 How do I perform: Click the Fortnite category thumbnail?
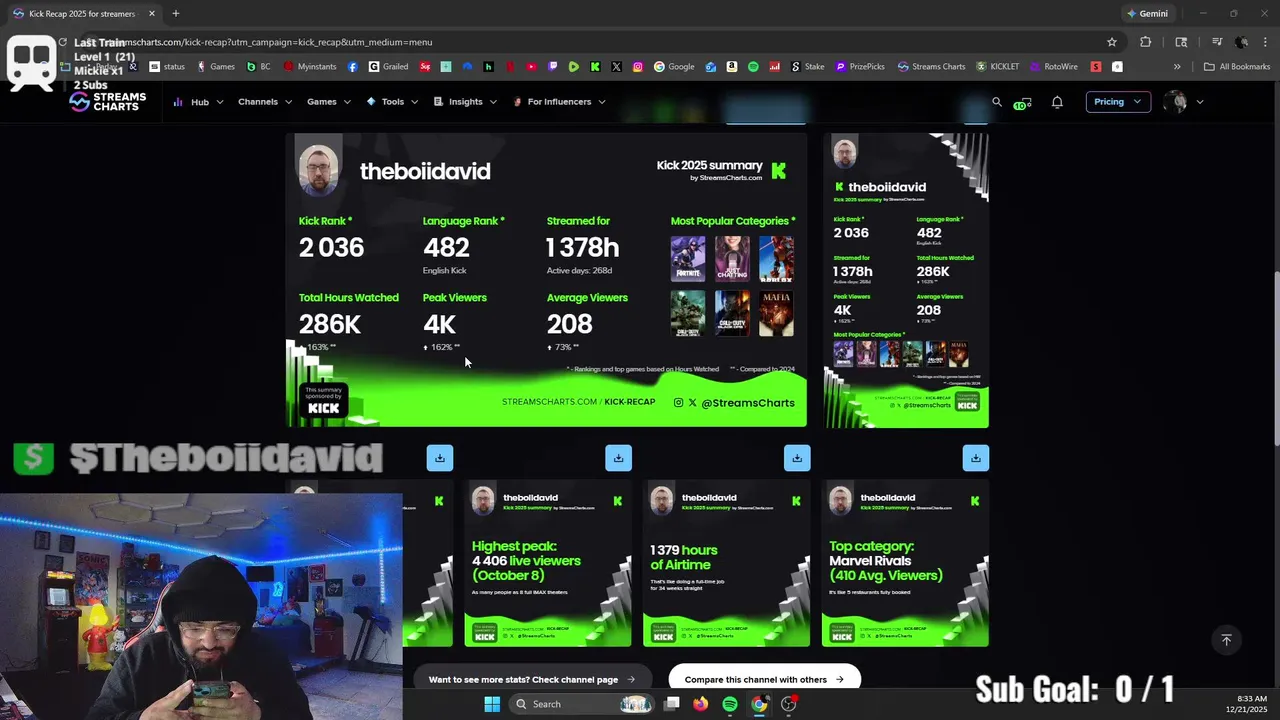tap(688, 259)
